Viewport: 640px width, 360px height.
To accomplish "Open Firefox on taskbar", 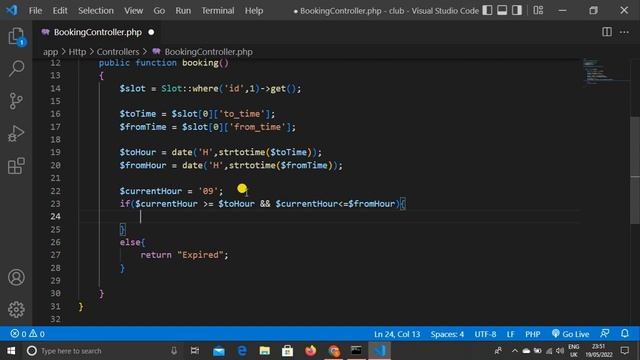I will coord(311,351).
